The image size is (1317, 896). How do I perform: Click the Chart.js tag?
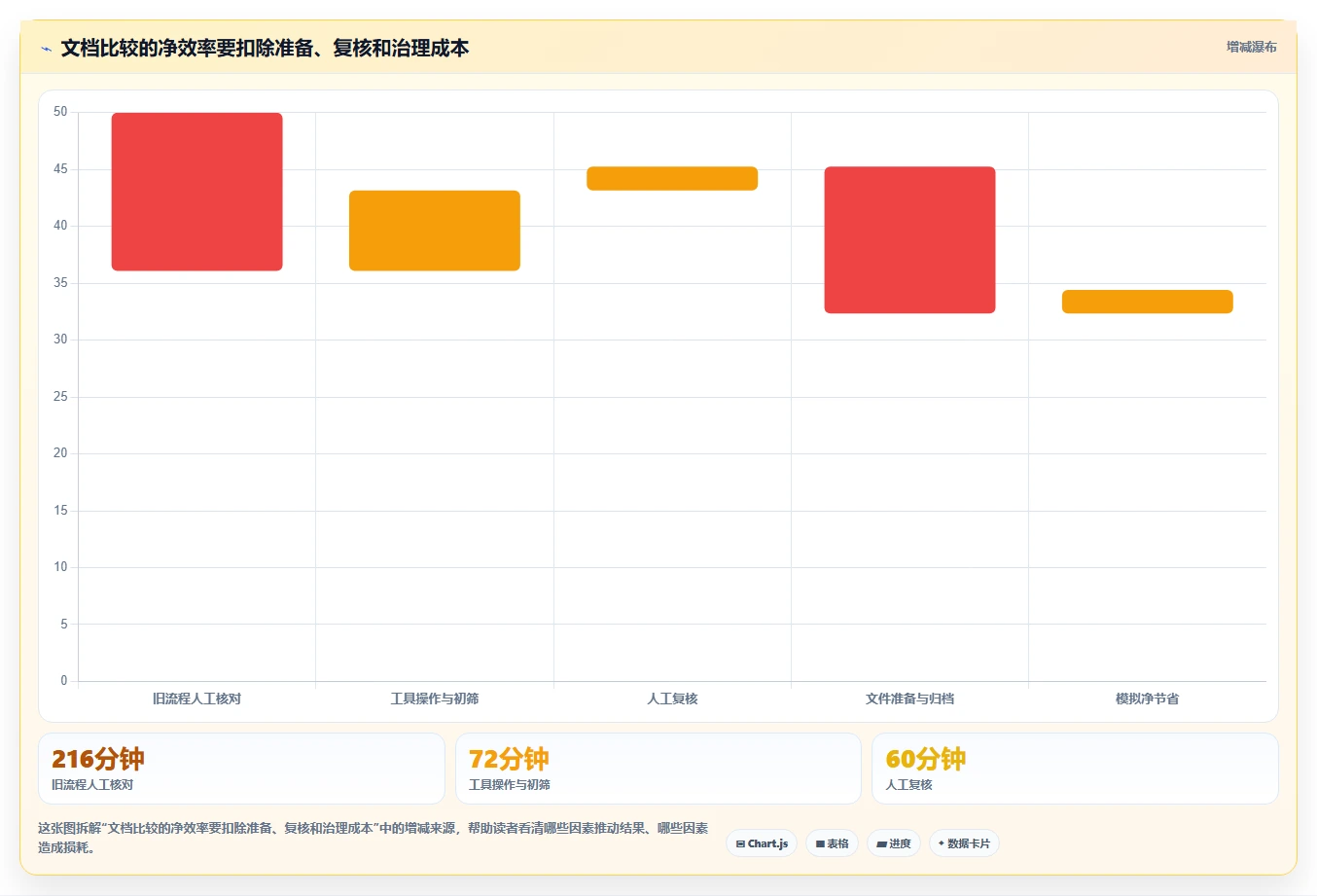point(762,843)
